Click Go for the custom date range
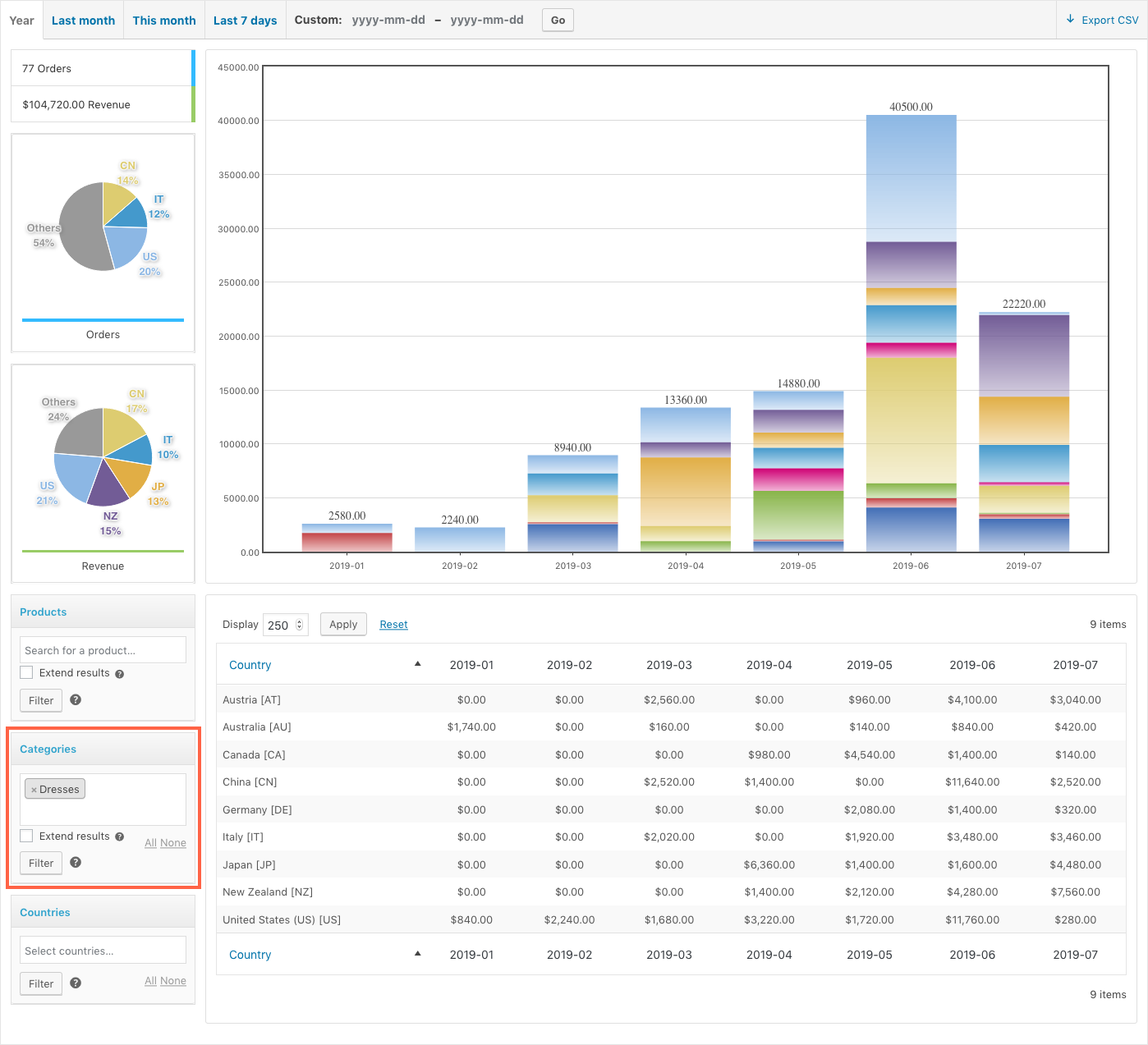 click(x=557, y=20)
